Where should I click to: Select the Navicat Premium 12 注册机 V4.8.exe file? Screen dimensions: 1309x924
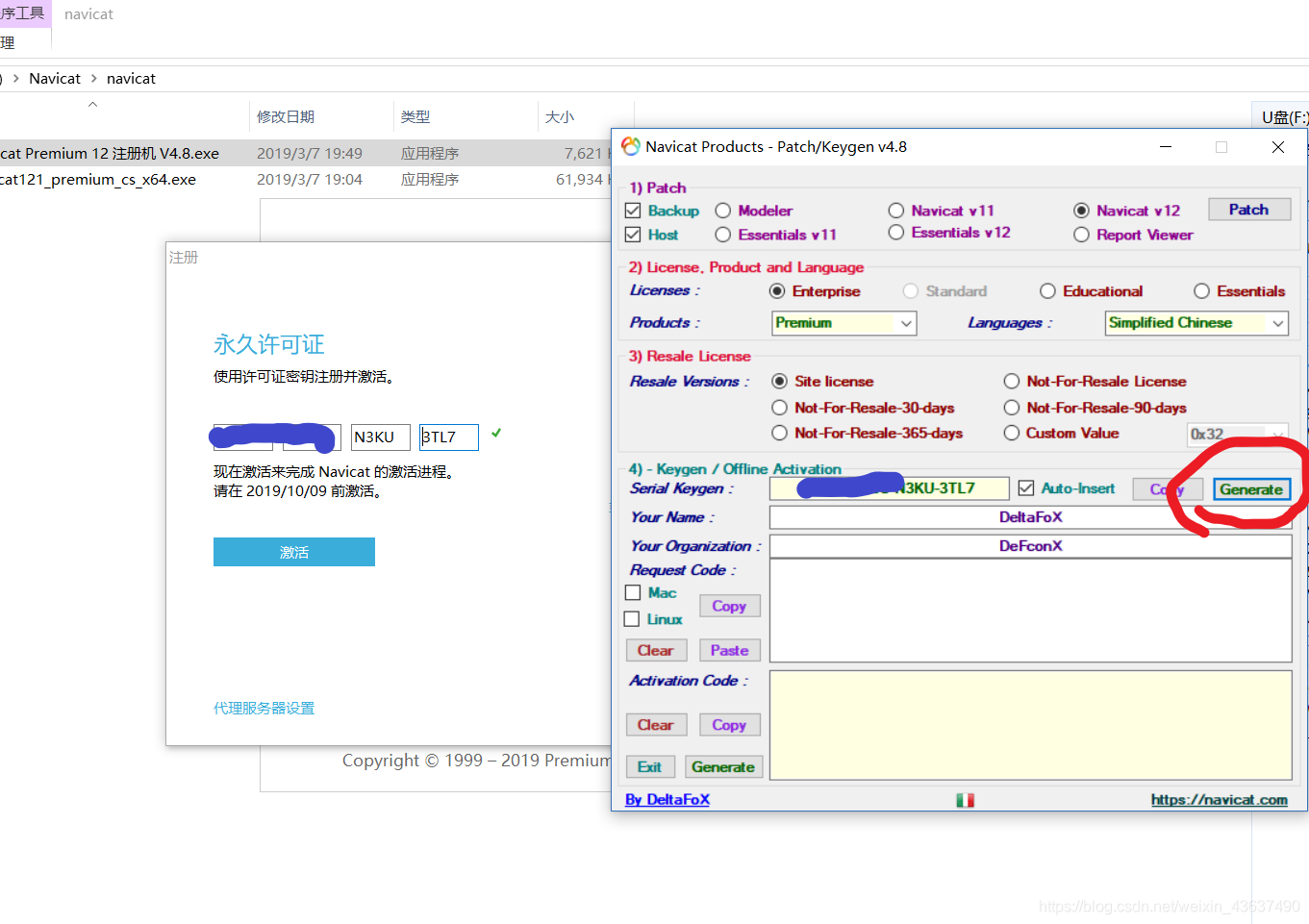click(110, 154)
